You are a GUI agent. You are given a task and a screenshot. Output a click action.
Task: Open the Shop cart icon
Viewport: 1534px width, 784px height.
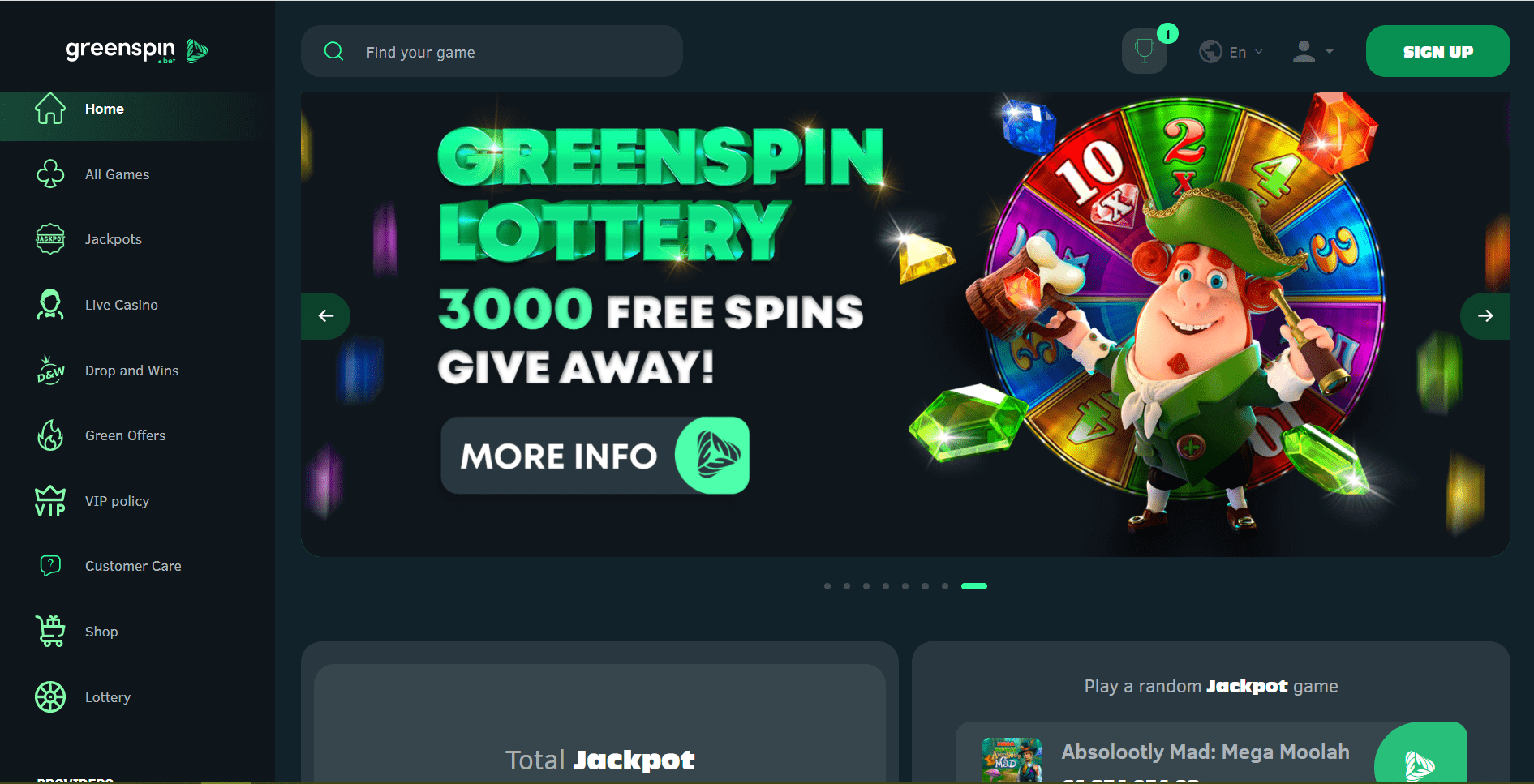coord(50,632)
